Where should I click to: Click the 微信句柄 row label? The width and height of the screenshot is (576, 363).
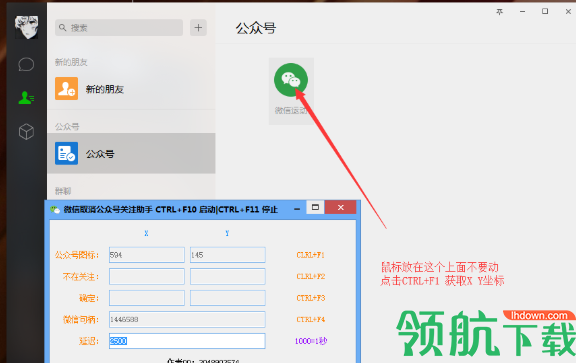(81, 319)
